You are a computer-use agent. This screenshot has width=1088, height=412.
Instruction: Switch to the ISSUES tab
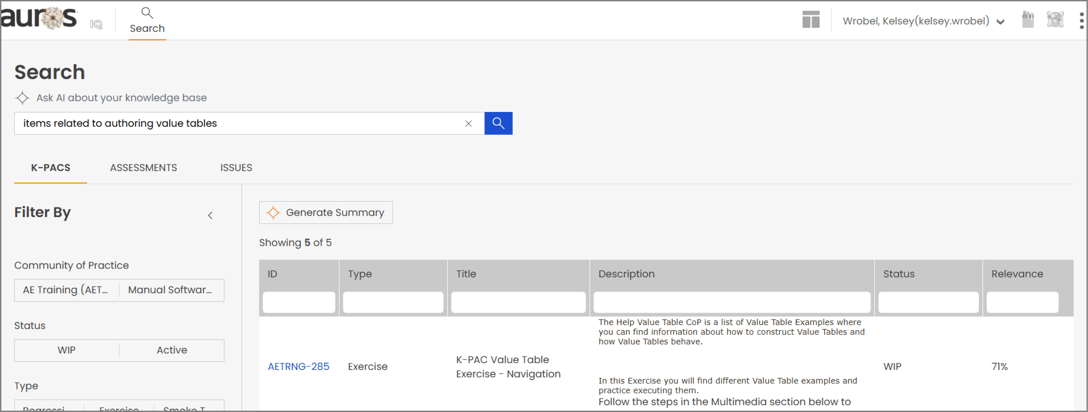(237, 168)
